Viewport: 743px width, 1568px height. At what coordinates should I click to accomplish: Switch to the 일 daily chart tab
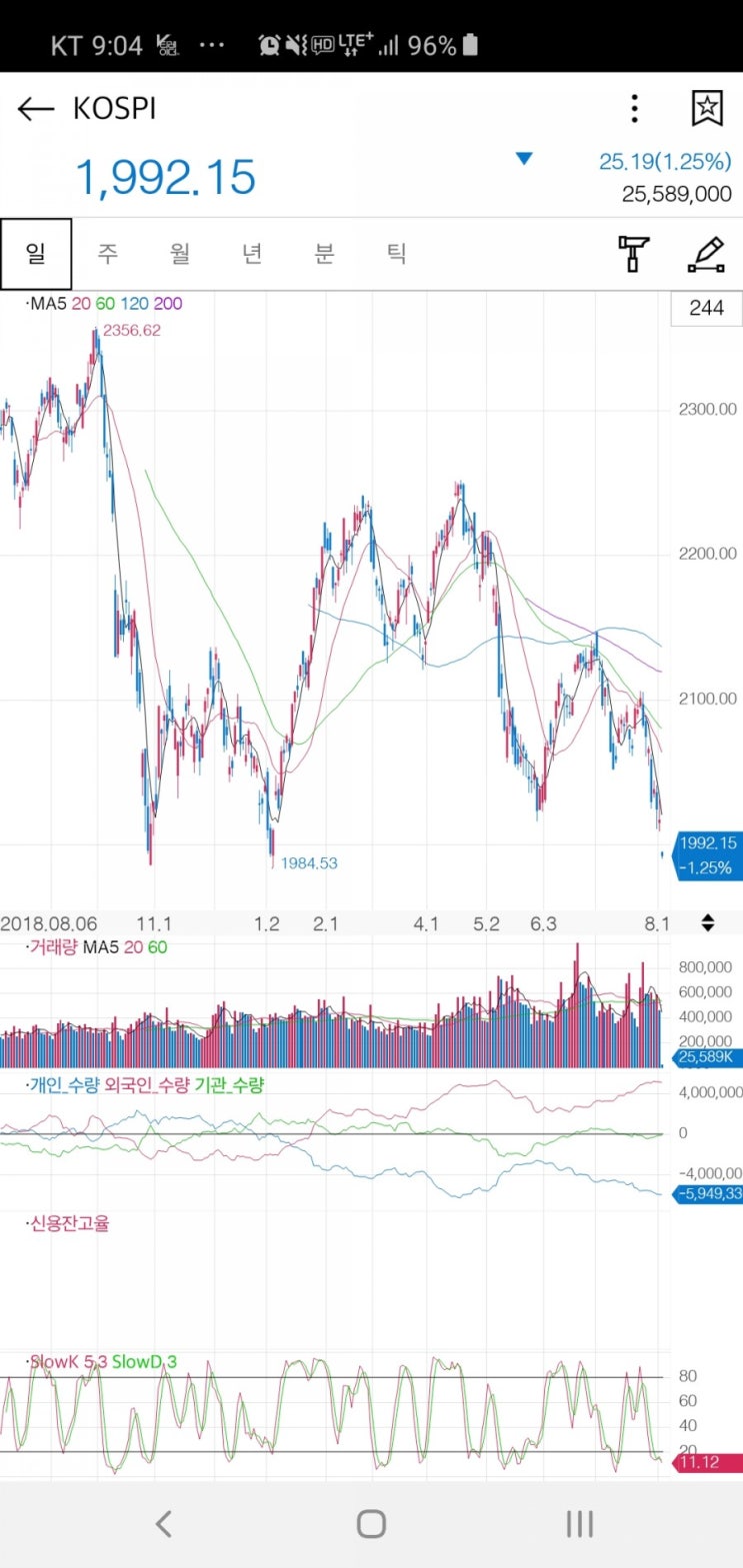36,254
